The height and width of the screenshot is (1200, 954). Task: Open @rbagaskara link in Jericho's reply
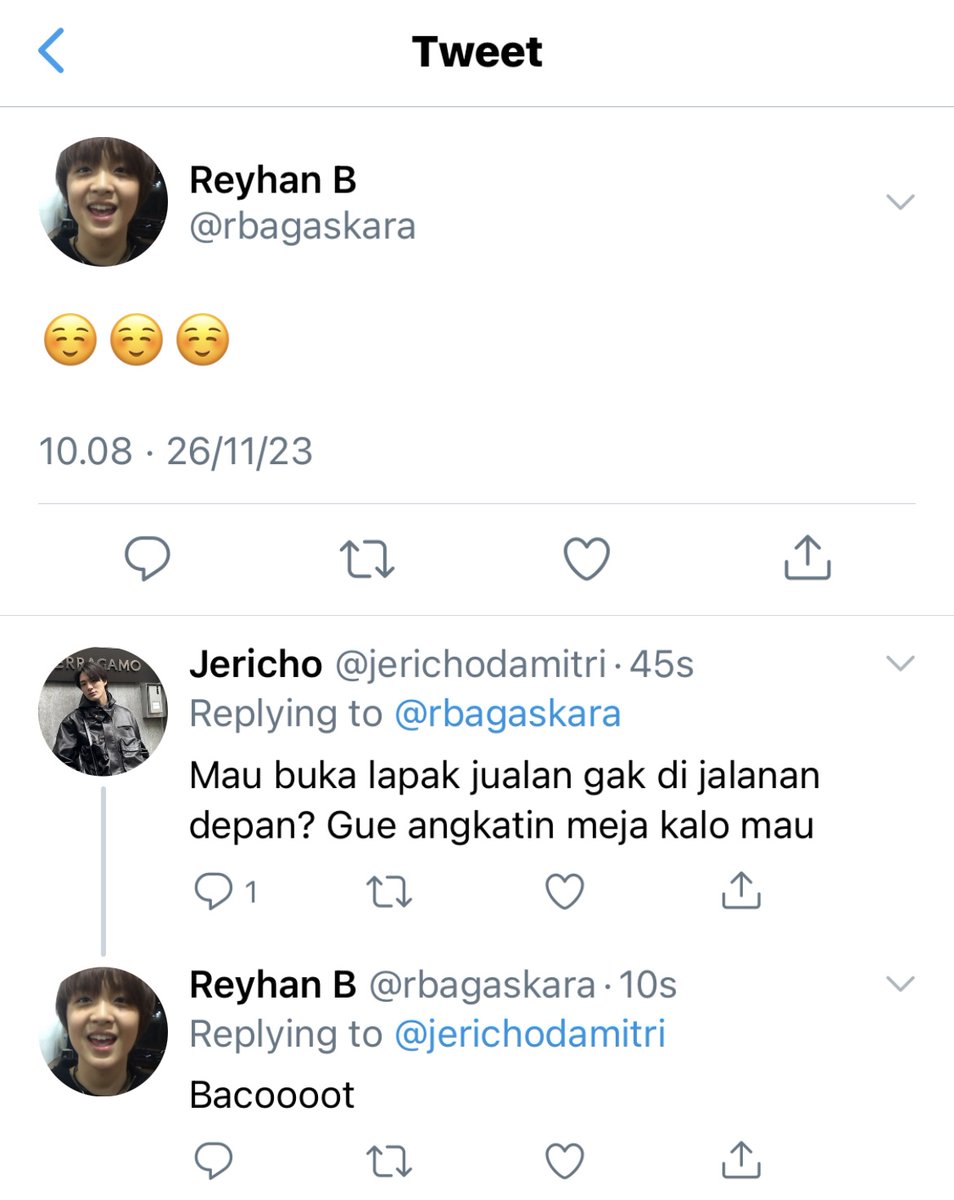[508, 714]
